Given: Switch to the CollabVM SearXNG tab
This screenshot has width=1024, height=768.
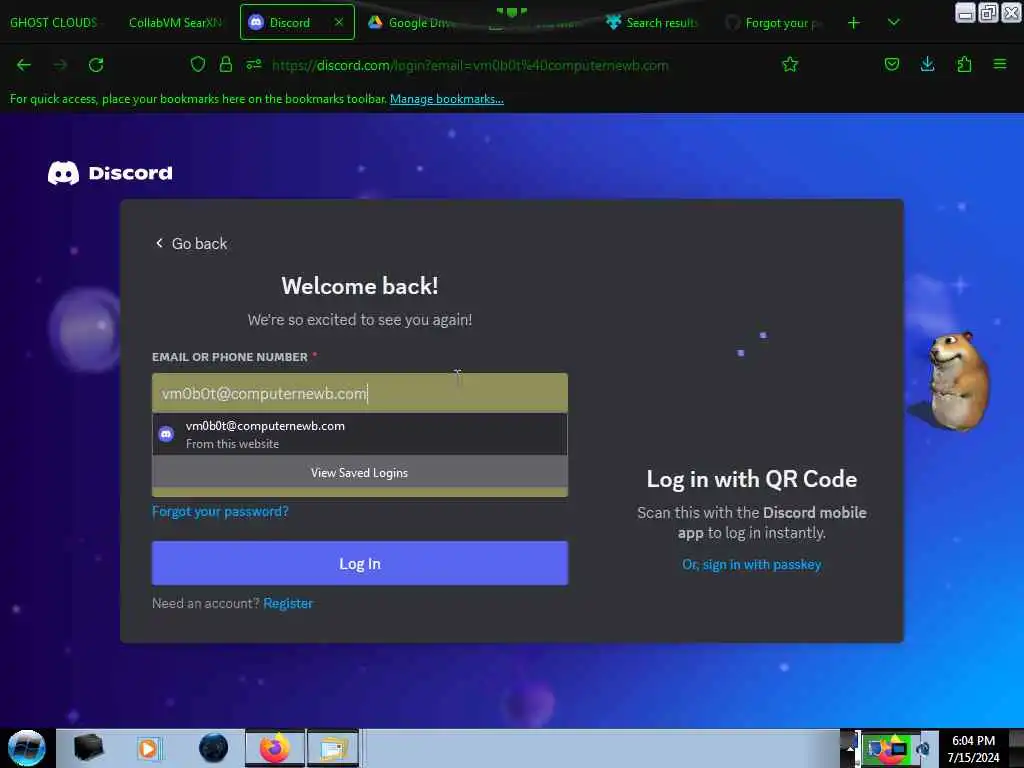Looking at the screenshot, I should 175,22.
